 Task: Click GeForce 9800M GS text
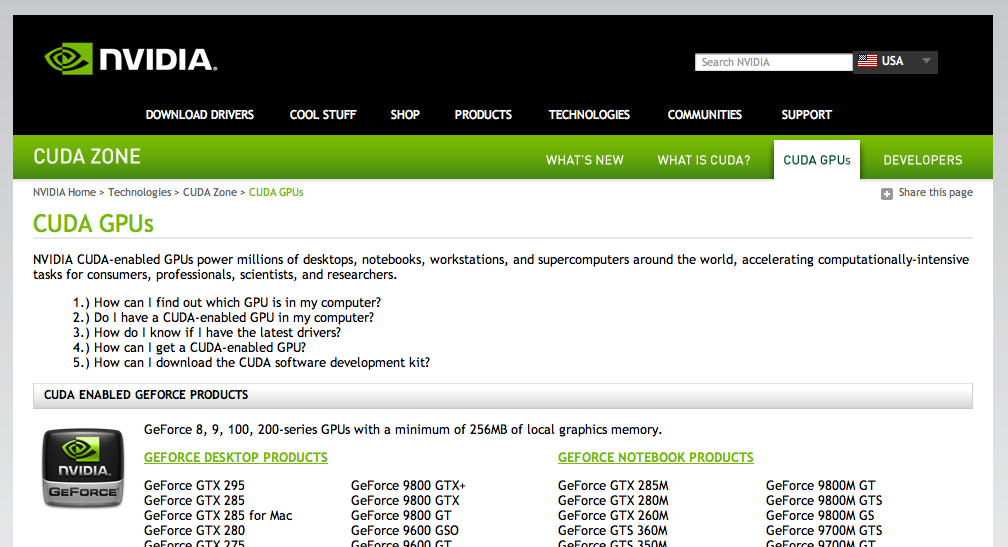pos(820,516)
